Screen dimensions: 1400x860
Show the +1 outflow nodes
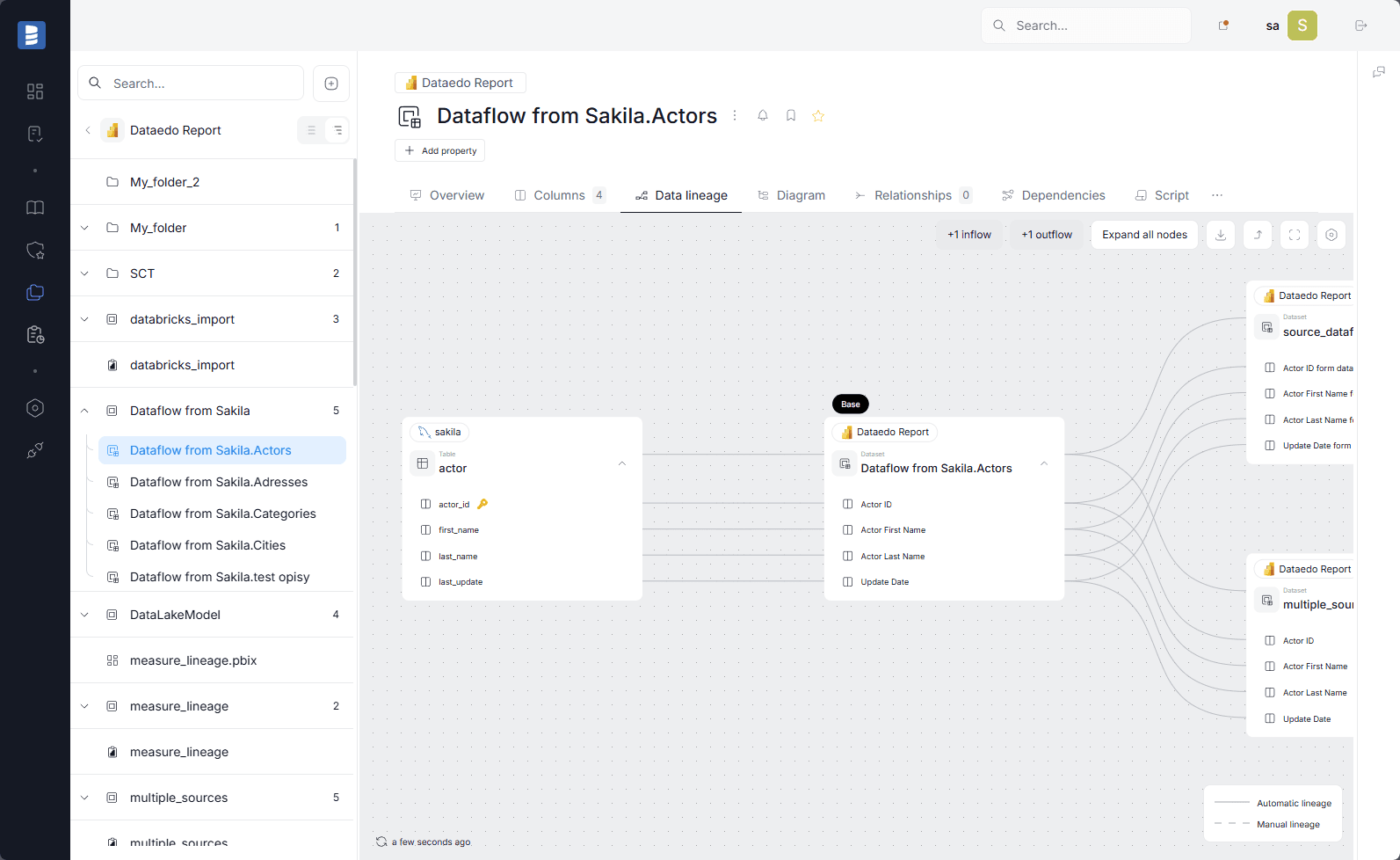point(1047,235)
